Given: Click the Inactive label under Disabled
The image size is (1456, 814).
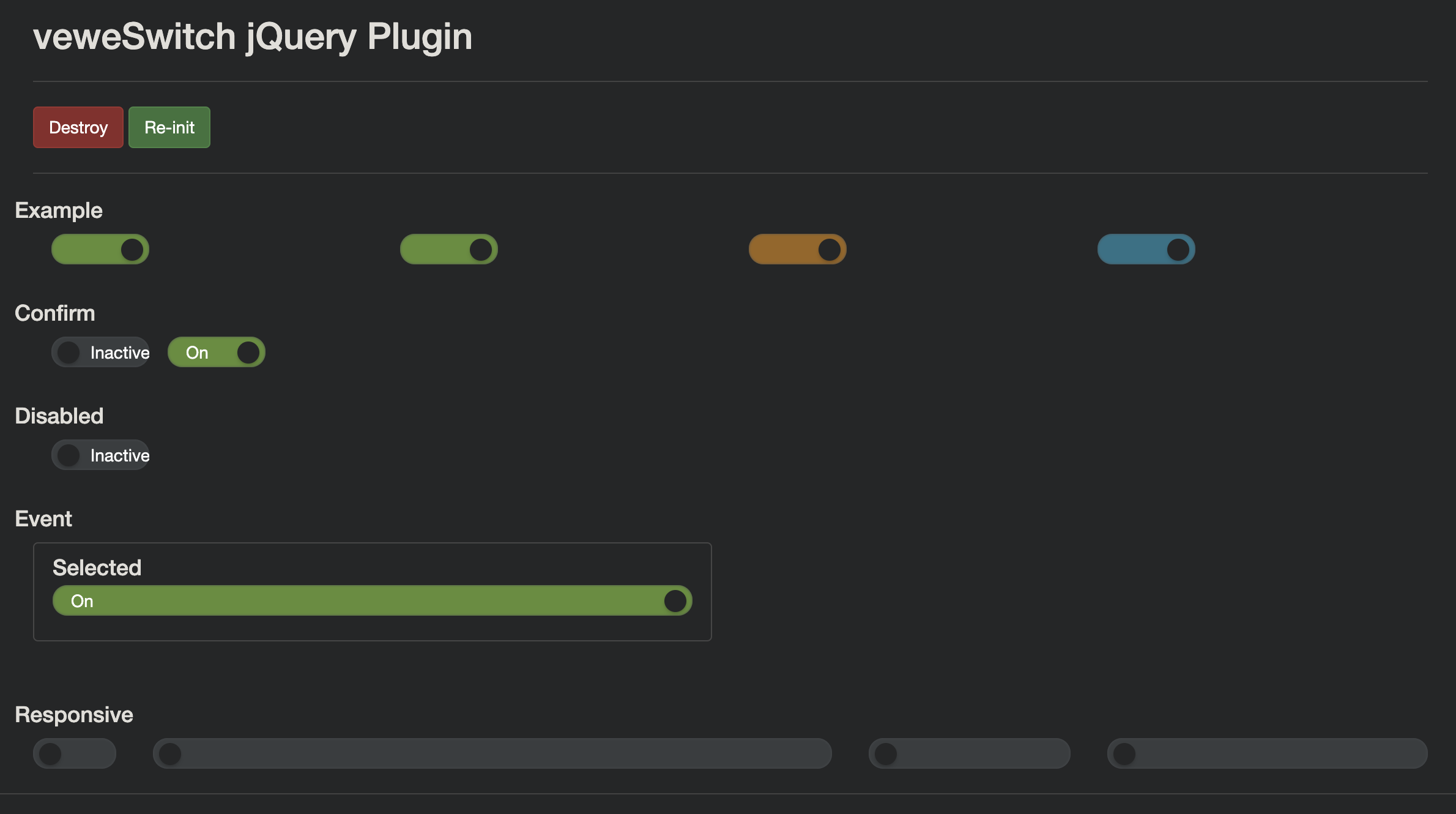Looking at the screenshot, I should click(x=120, y=455).
